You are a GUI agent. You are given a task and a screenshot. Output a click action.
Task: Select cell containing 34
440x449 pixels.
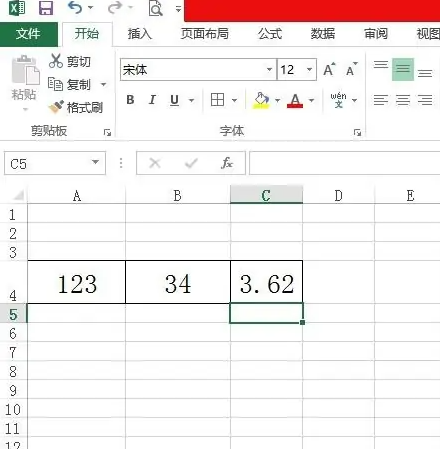pyautogui.click(x=178, y=282)
